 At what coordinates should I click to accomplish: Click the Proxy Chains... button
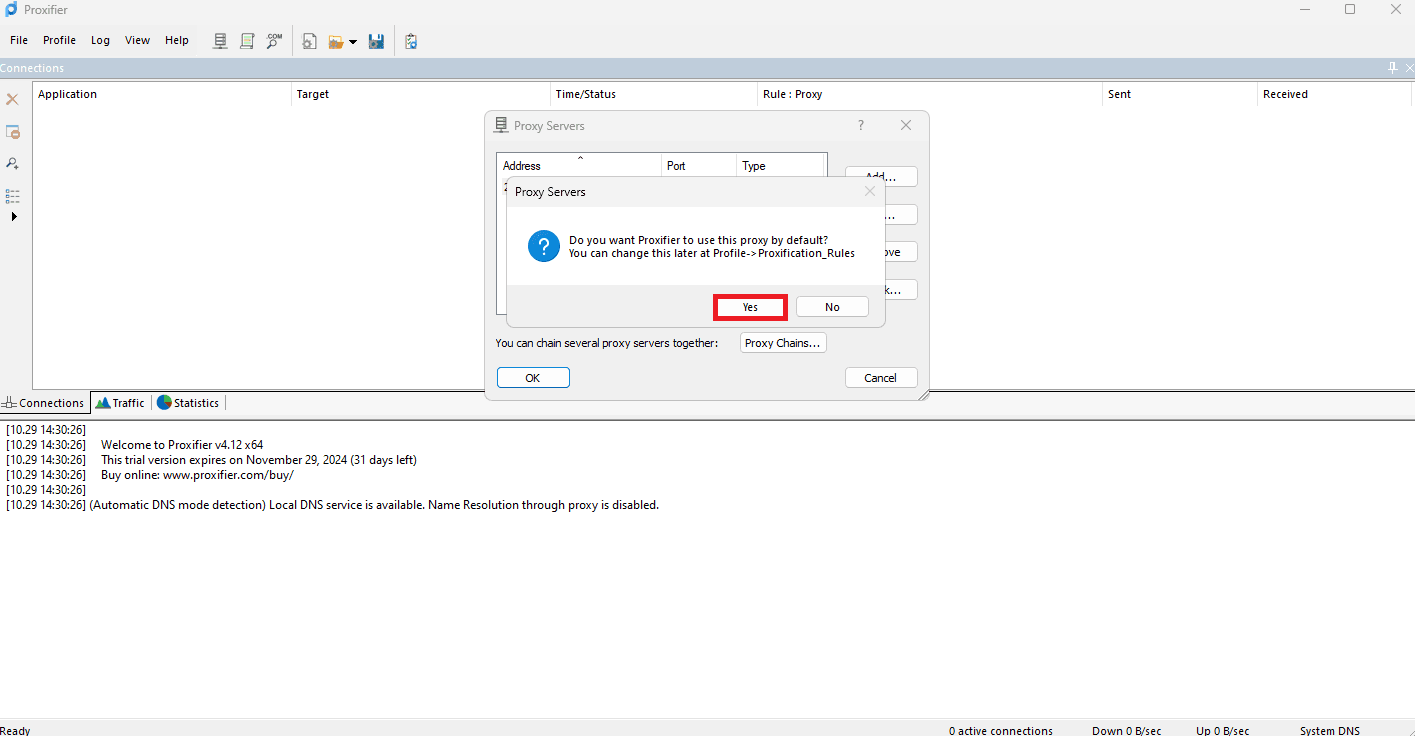[783, 343]
